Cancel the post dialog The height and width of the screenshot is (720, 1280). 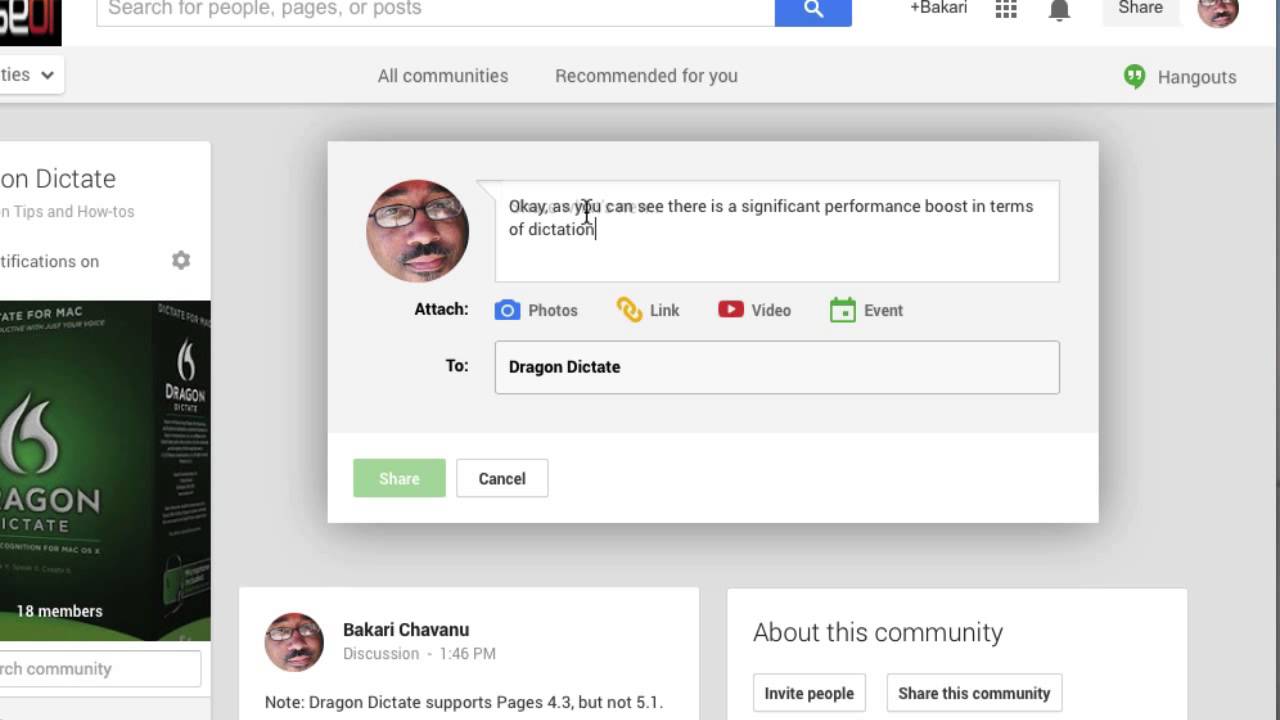502,478
